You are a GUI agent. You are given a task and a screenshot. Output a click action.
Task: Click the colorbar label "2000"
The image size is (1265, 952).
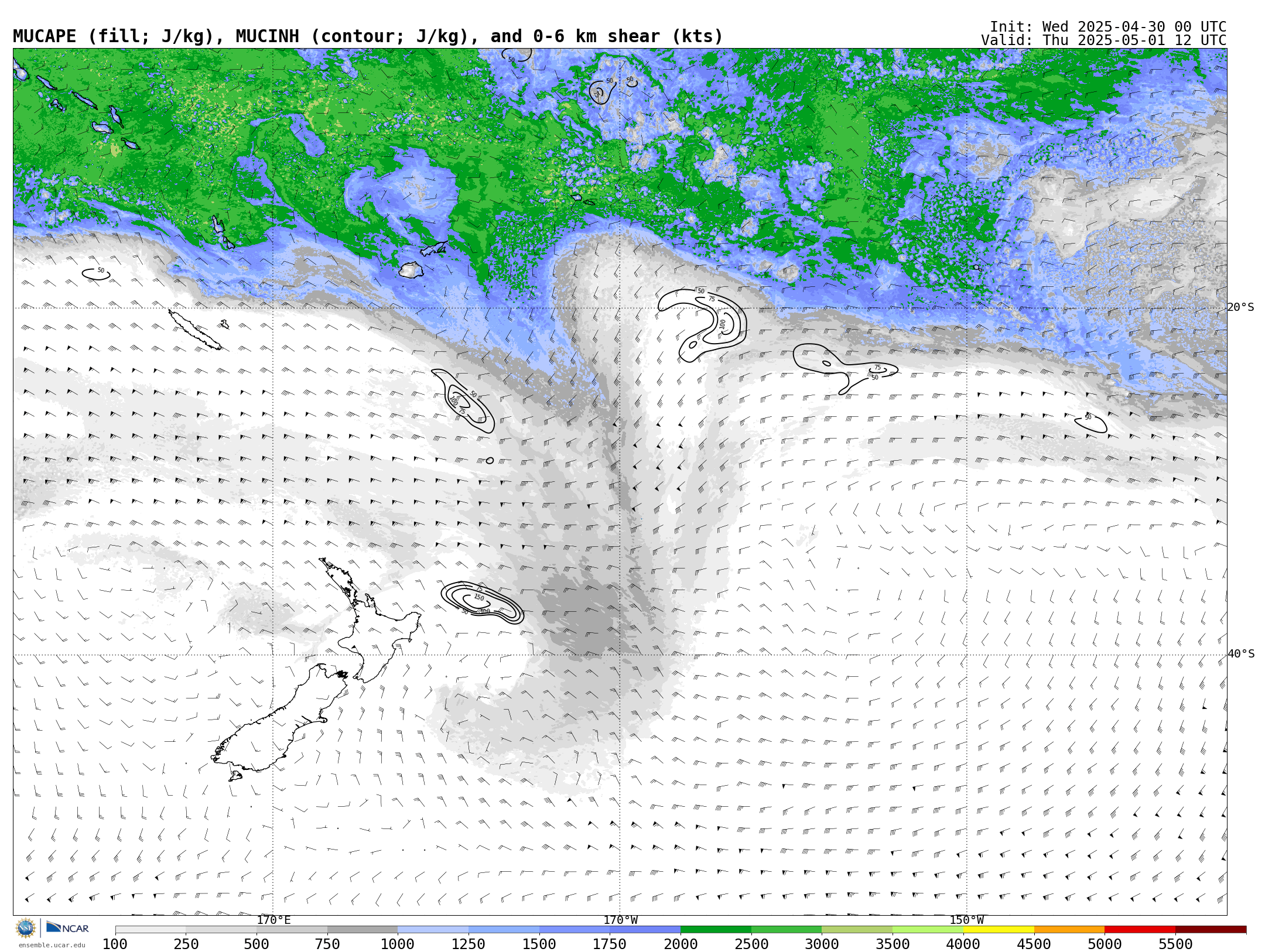[x=681, y=944]
